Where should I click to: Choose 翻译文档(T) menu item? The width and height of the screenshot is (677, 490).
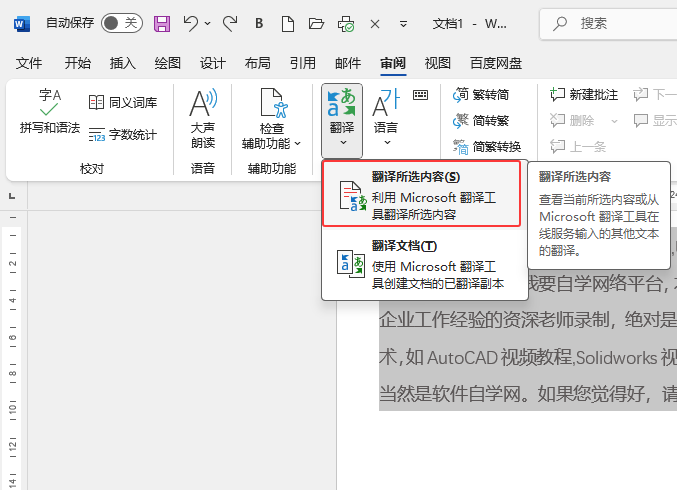[425, 264]
